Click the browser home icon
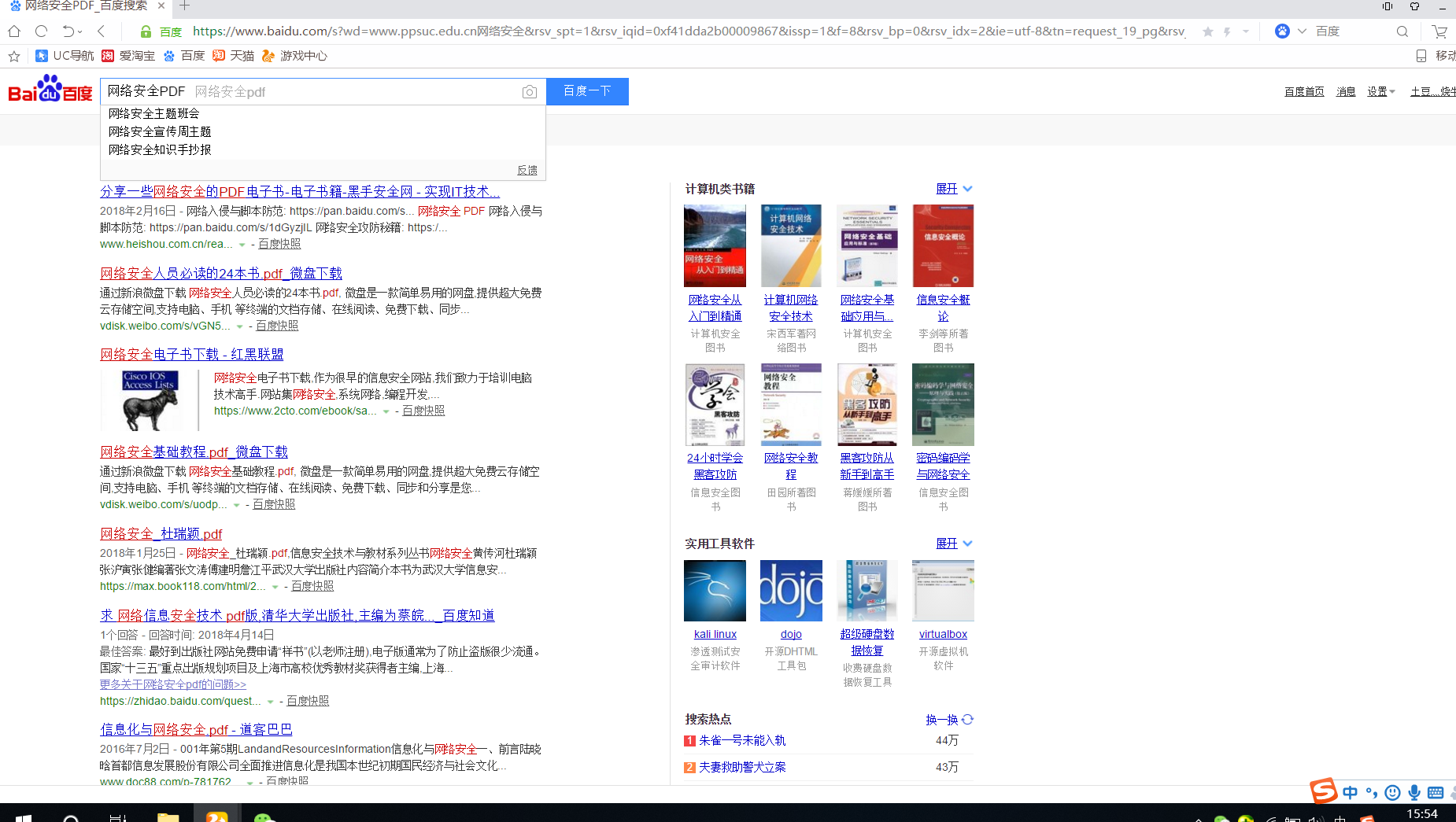The image size is (1456, 822). pyautogui.click(x=14, y=31)
